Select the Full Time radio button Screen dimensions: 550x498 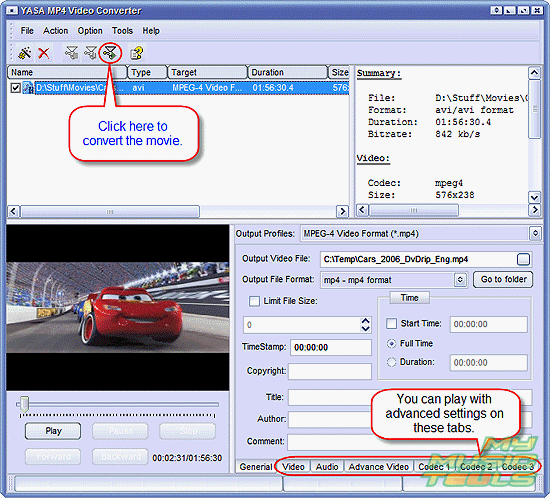[391, 343]
